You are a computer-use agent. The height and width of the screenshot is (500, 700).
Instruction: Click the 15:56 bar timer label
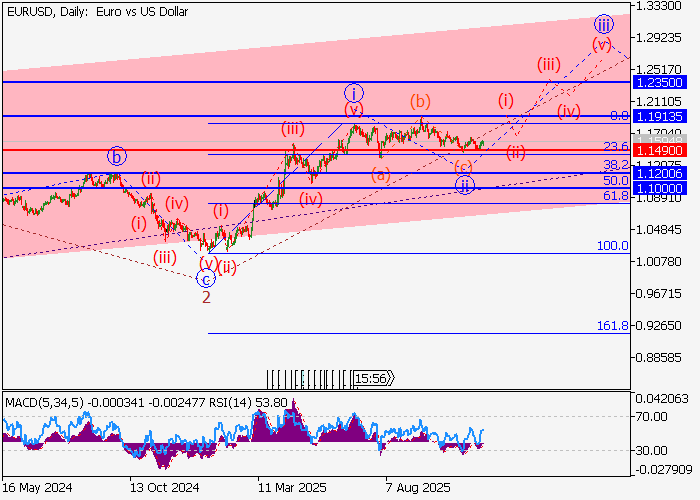pos(371,378)
